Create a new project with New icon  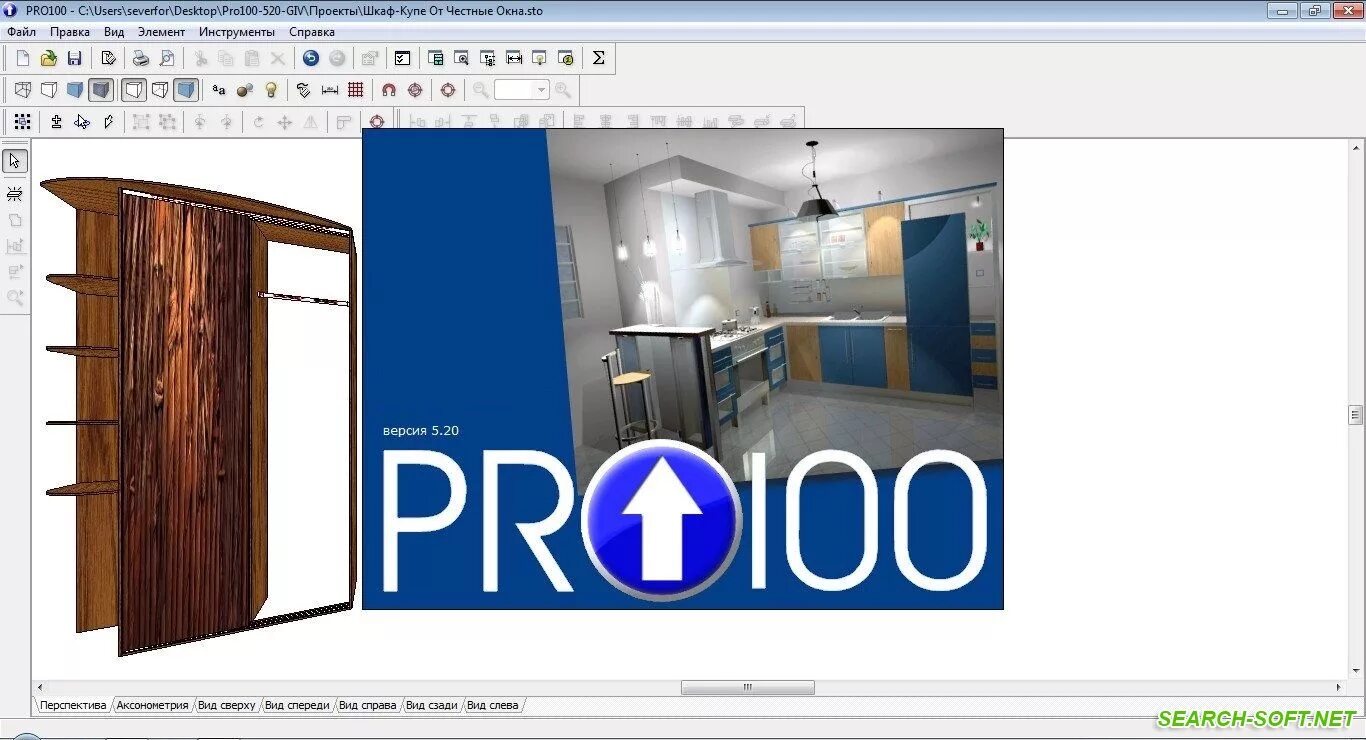(23, 58)
